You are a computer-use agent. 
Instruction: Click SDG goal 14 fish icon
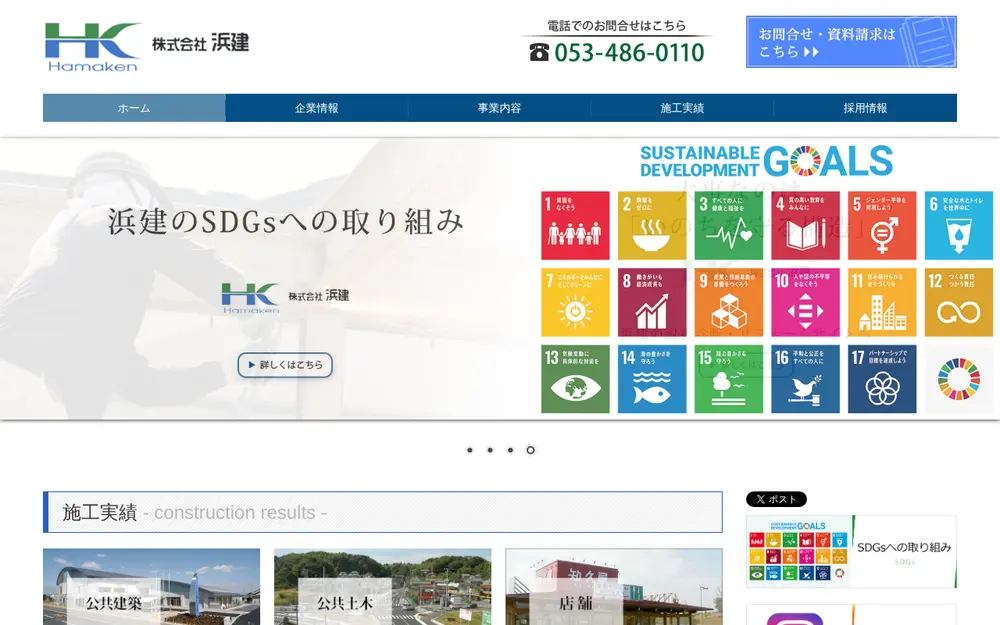652,379
